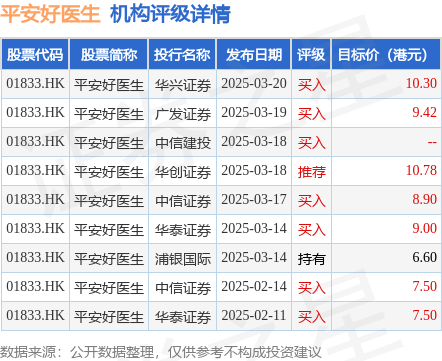Select the 华兴证券 broker cell

[183, 85]
